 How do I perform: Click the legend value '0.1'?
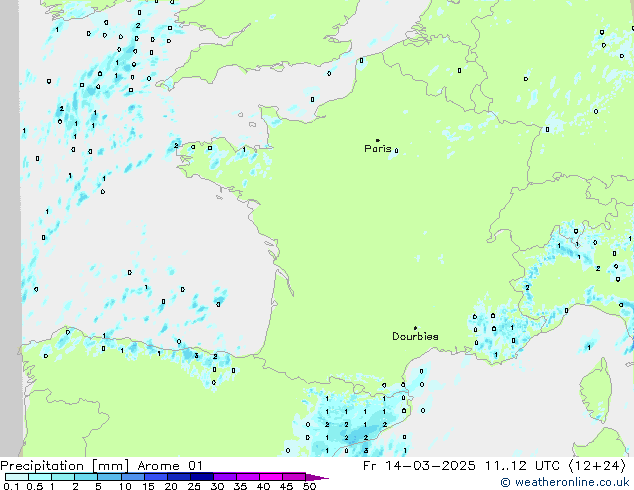tap(11, 486)
